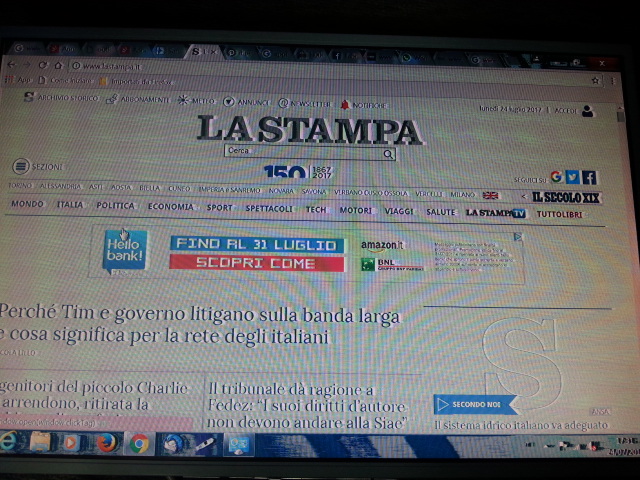The height and width of the screenshot is (480, 640).
Task: Click the browser forward arrow
Action: (27, 64)
